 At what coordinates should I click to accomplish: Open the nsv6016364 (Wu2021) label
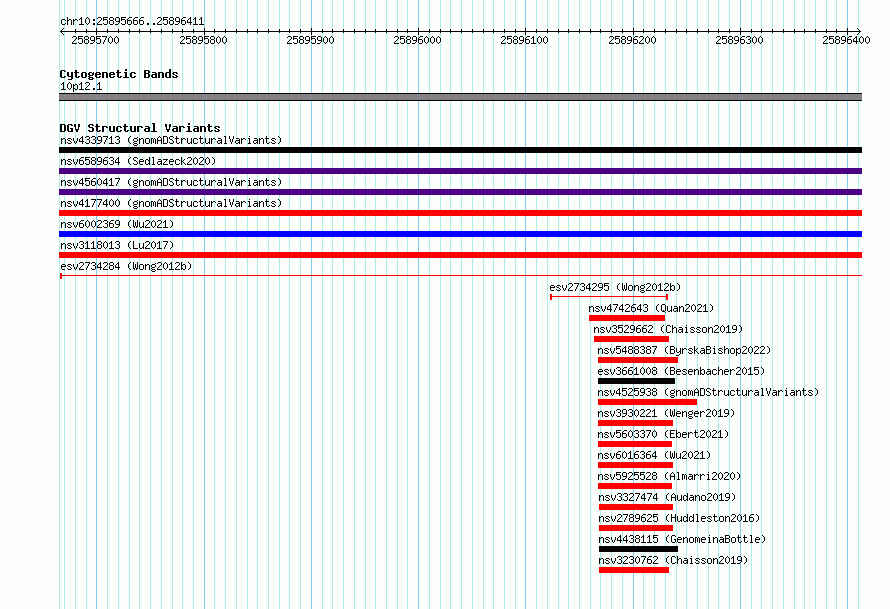654,455
